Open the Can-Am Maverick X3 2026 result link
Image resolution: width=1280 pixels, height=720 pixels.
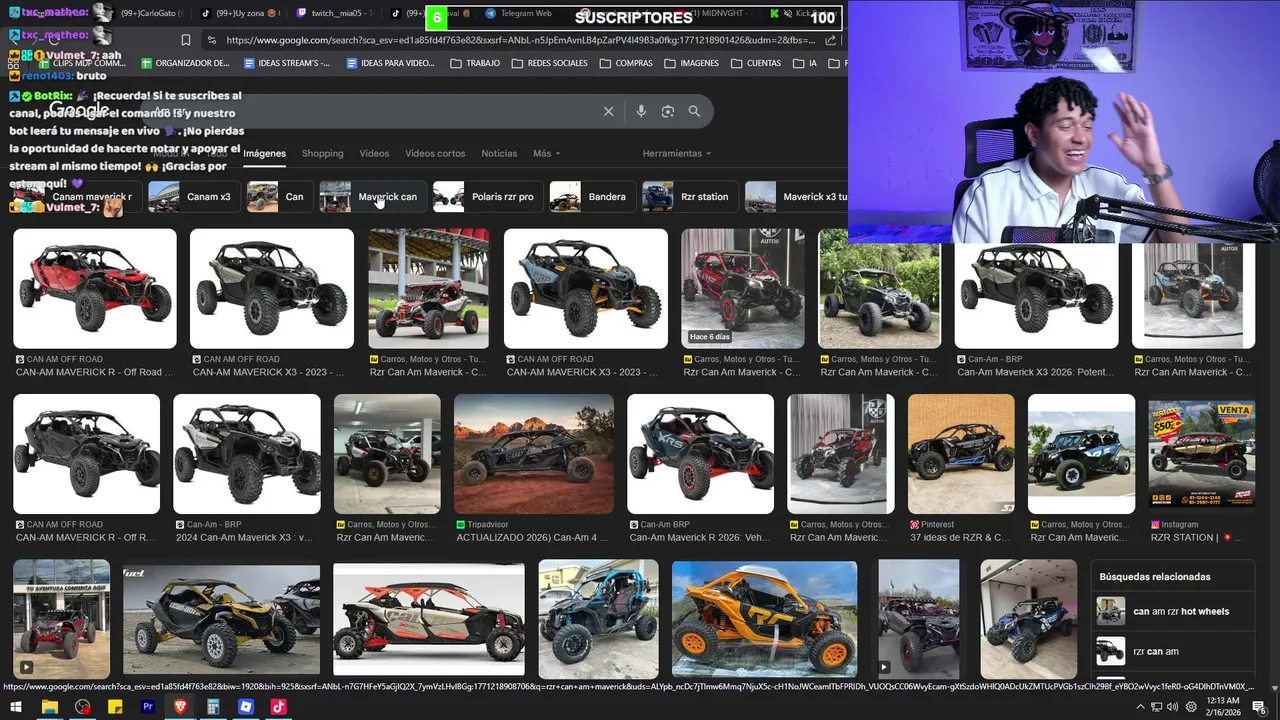point(1035,372)
